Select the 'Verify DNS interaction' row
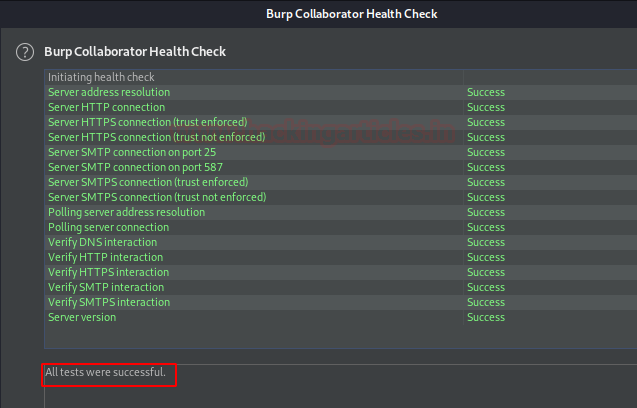 pyautogui.click(x=340, y=243)
